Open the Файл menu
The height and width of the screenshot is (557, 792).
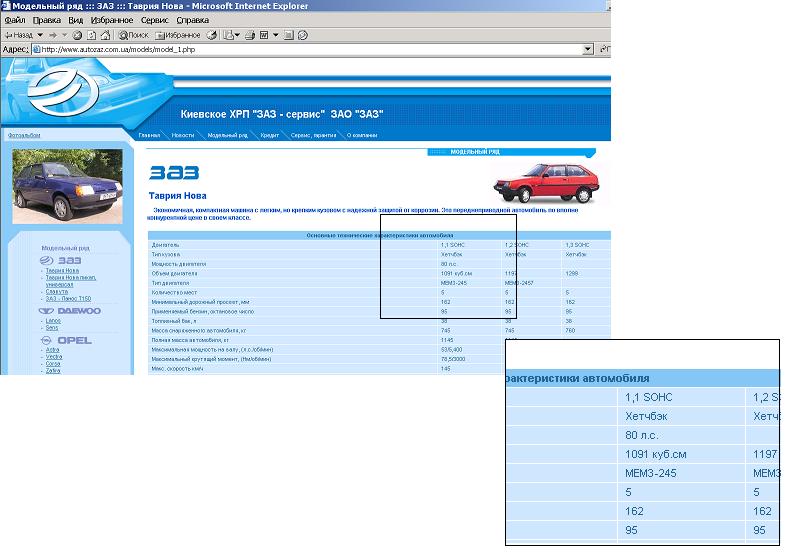point(14,20)
